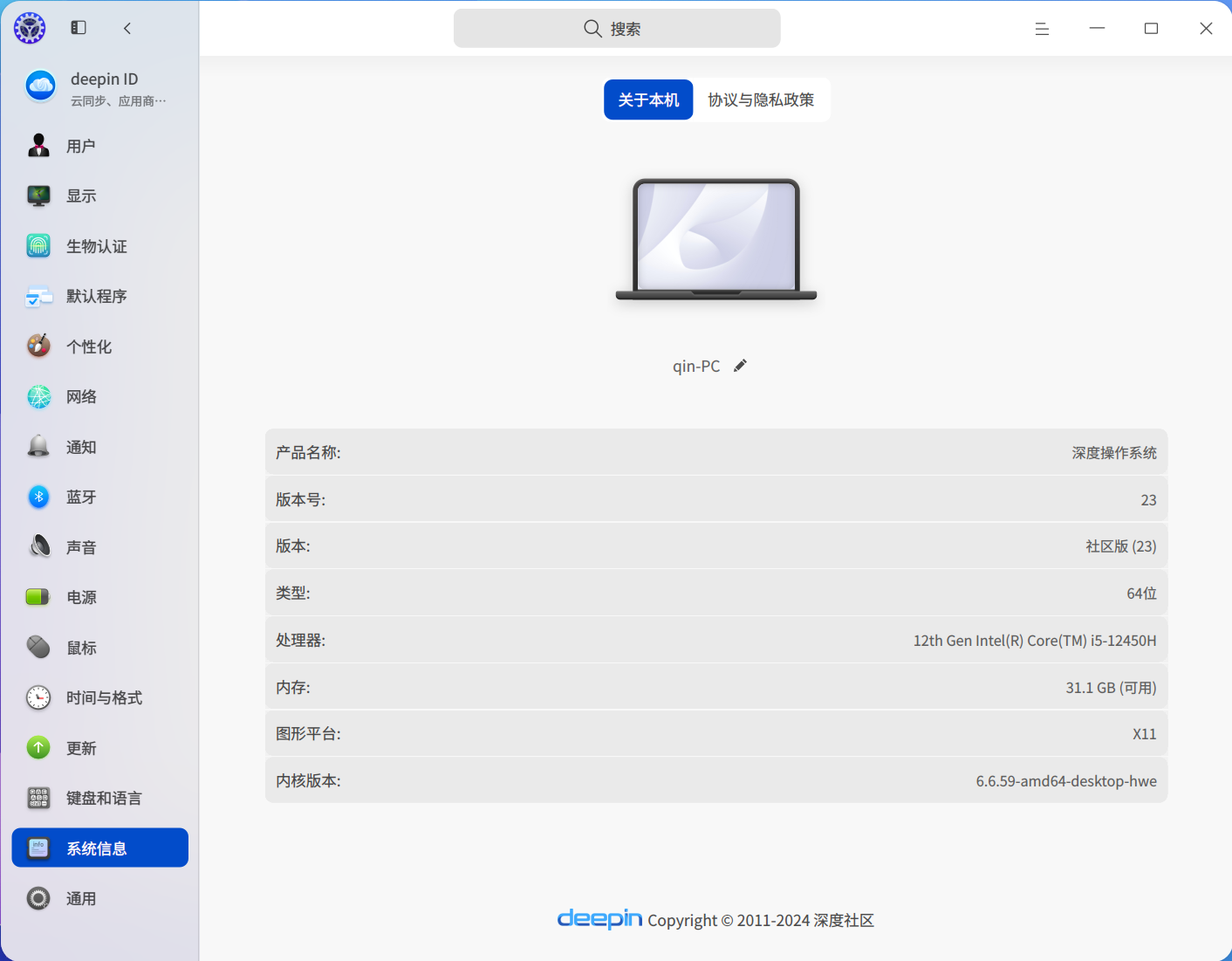The image size is (1232, 961).
Task: Click edition value 社区版 (23)
Action: (1121, 546)
